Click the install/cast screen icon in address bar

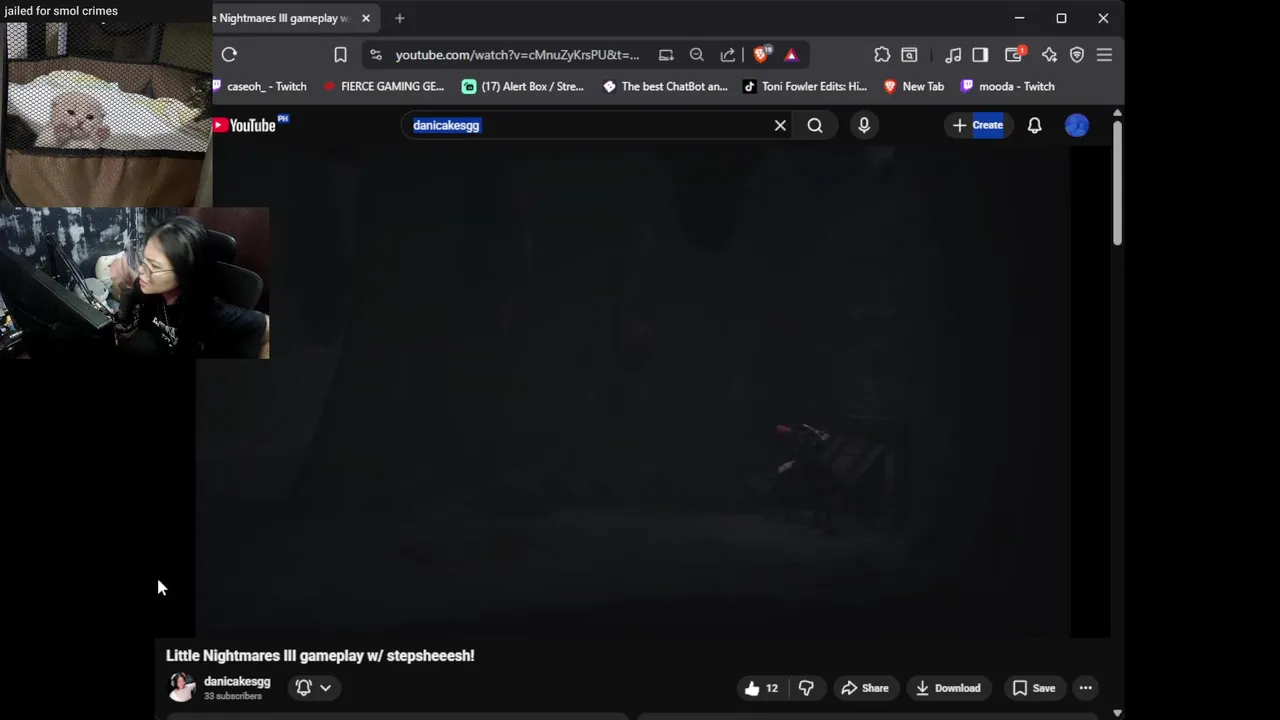point(666,55)
